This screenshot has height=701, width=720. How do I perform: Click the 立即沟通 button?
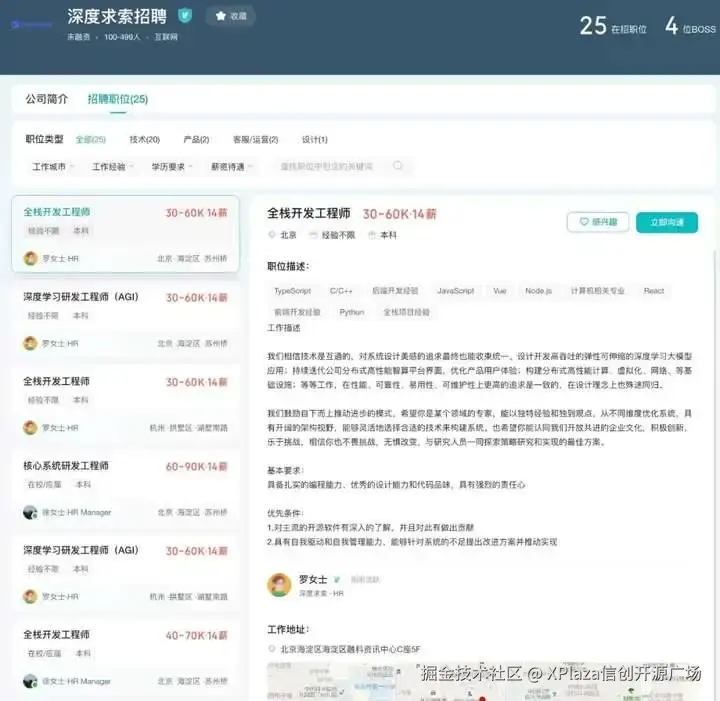pos(667,223)
